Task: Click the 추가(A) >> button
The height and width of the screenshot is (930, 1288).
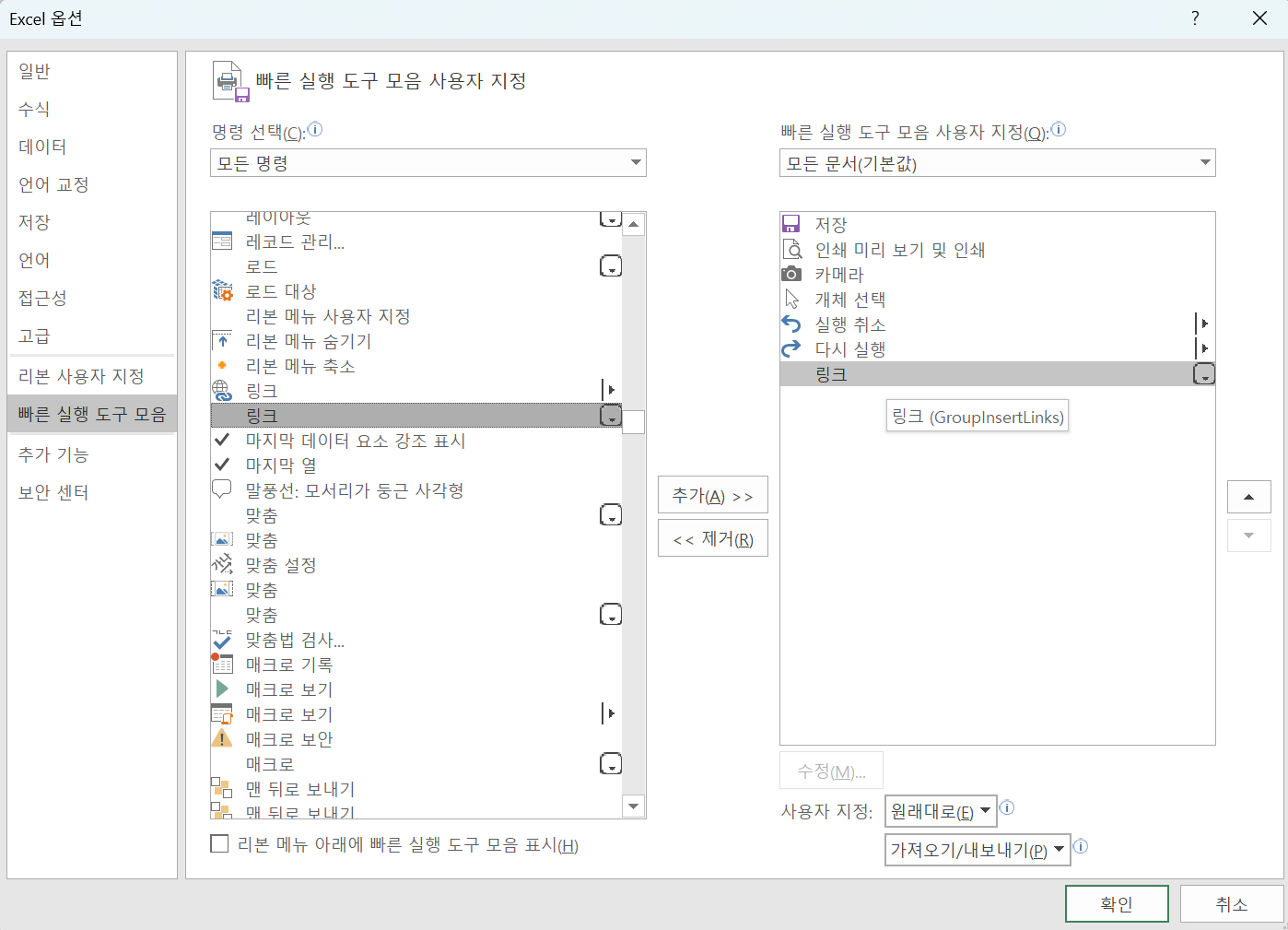Action: click(713, 495)
